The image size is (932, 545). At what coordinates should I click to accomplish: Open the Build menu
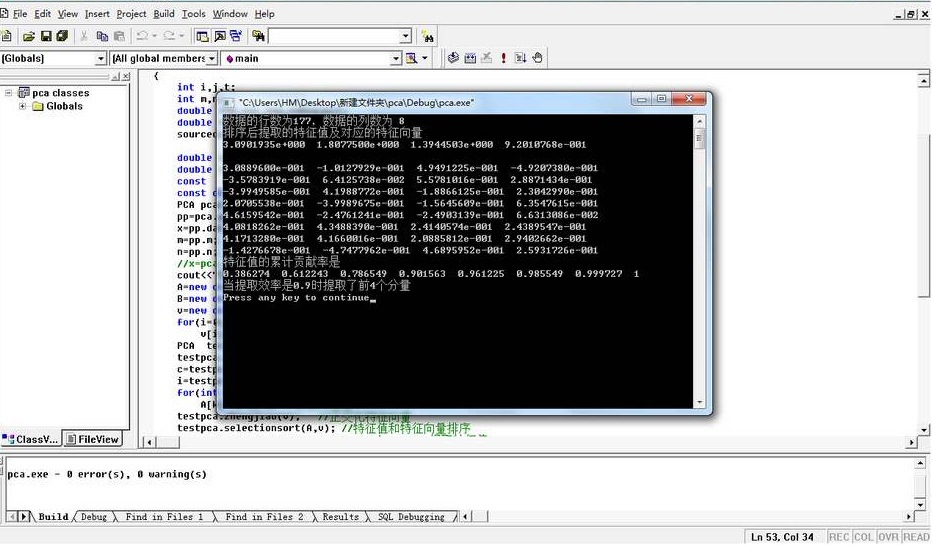click(x=164, y=14)
